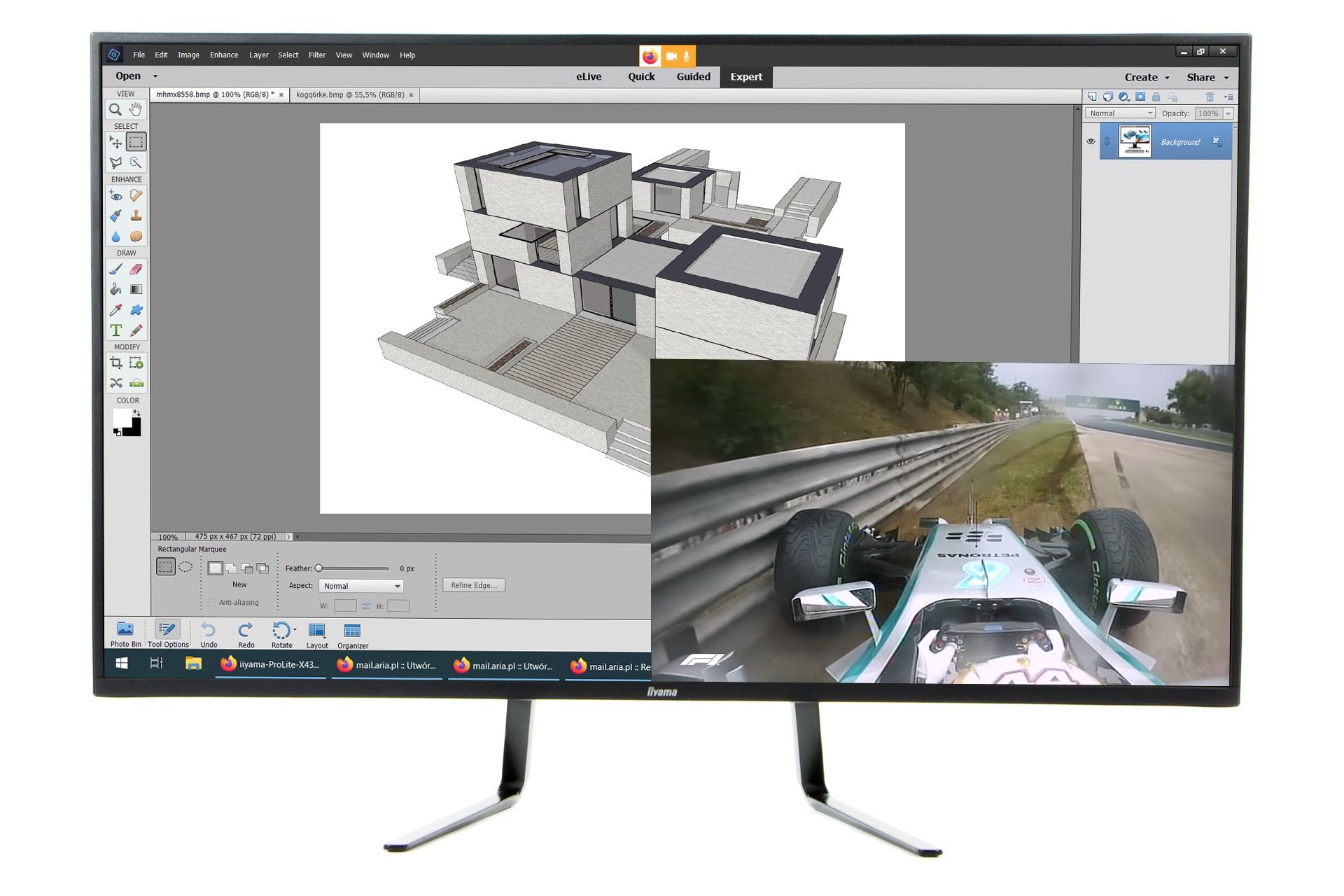Open the Filter menu
This screenshot has width=1344, height=896.
[x=317, y=55]
